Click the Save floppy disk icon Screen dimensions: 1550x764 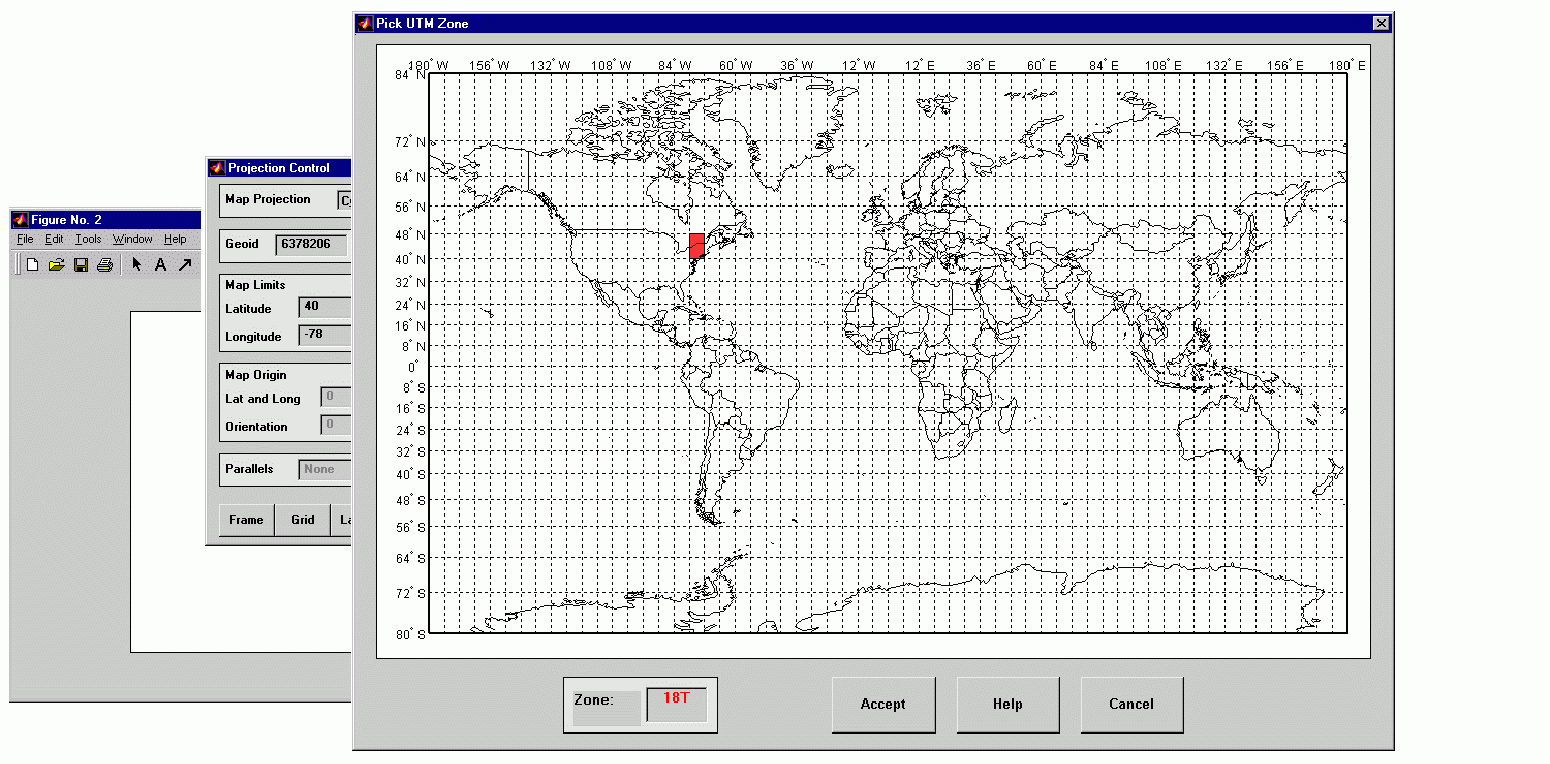click(80, 265)
